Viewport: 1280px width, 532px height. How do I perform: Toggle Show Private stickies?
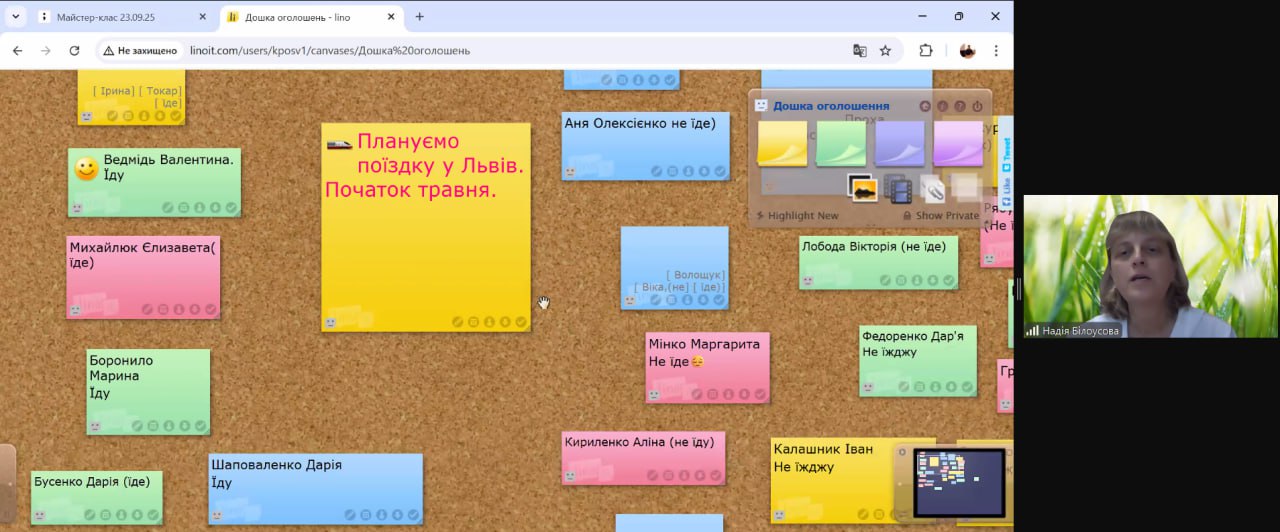940,216
